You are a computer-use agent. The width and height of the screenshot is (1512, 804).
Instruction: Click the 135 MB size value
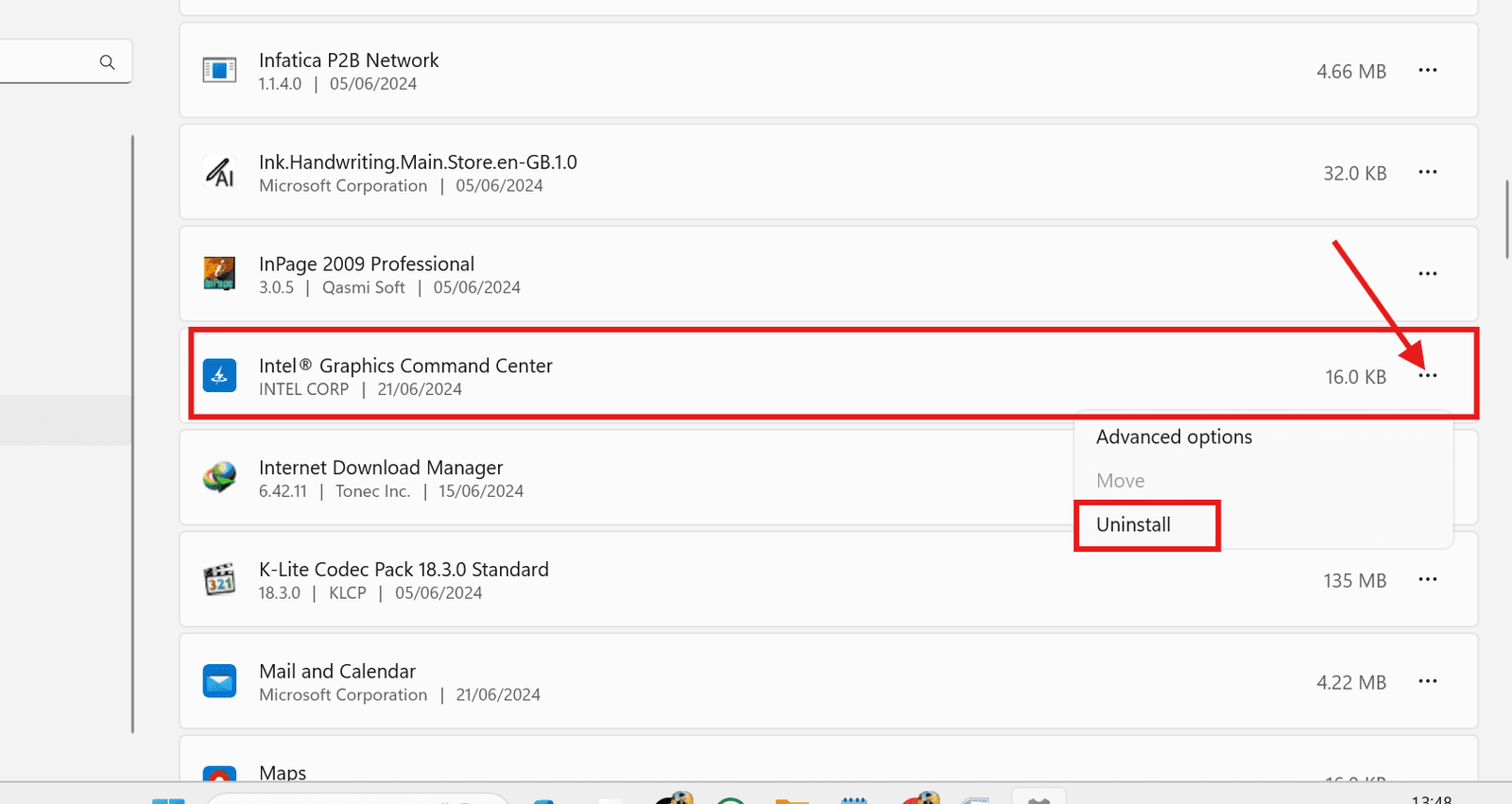[1355, 581]
